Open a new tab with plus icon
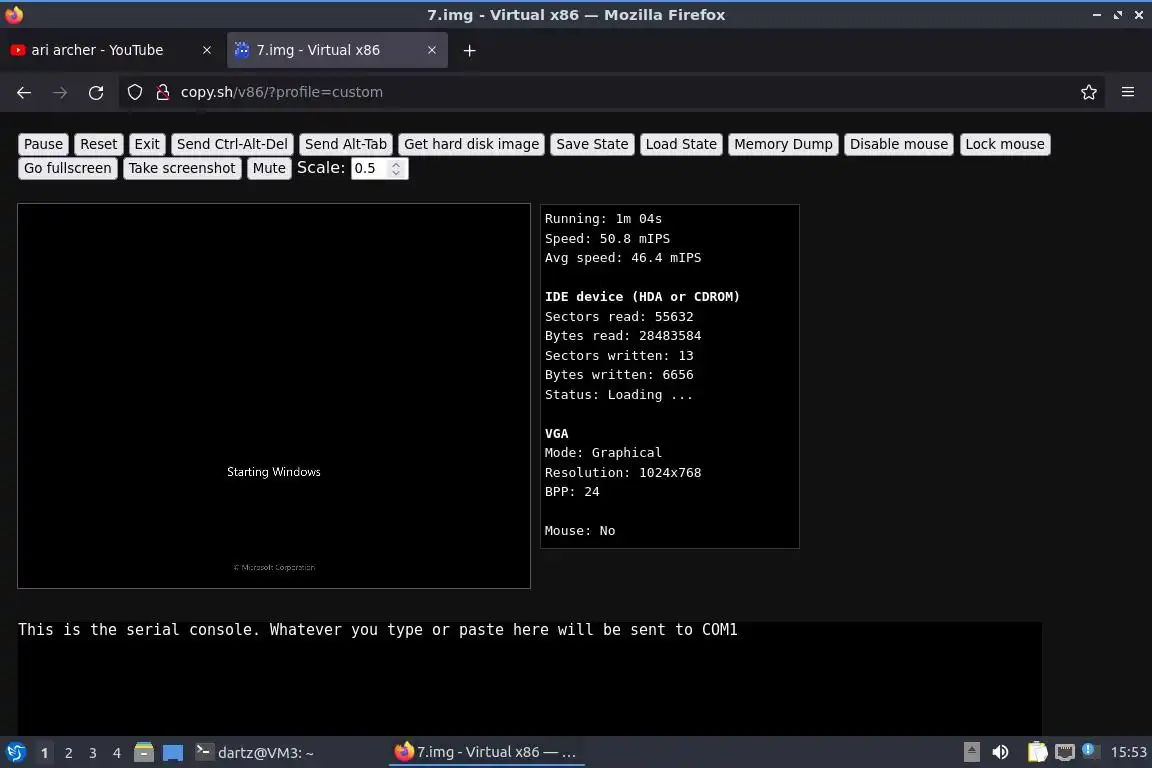 tap(469, 50)
